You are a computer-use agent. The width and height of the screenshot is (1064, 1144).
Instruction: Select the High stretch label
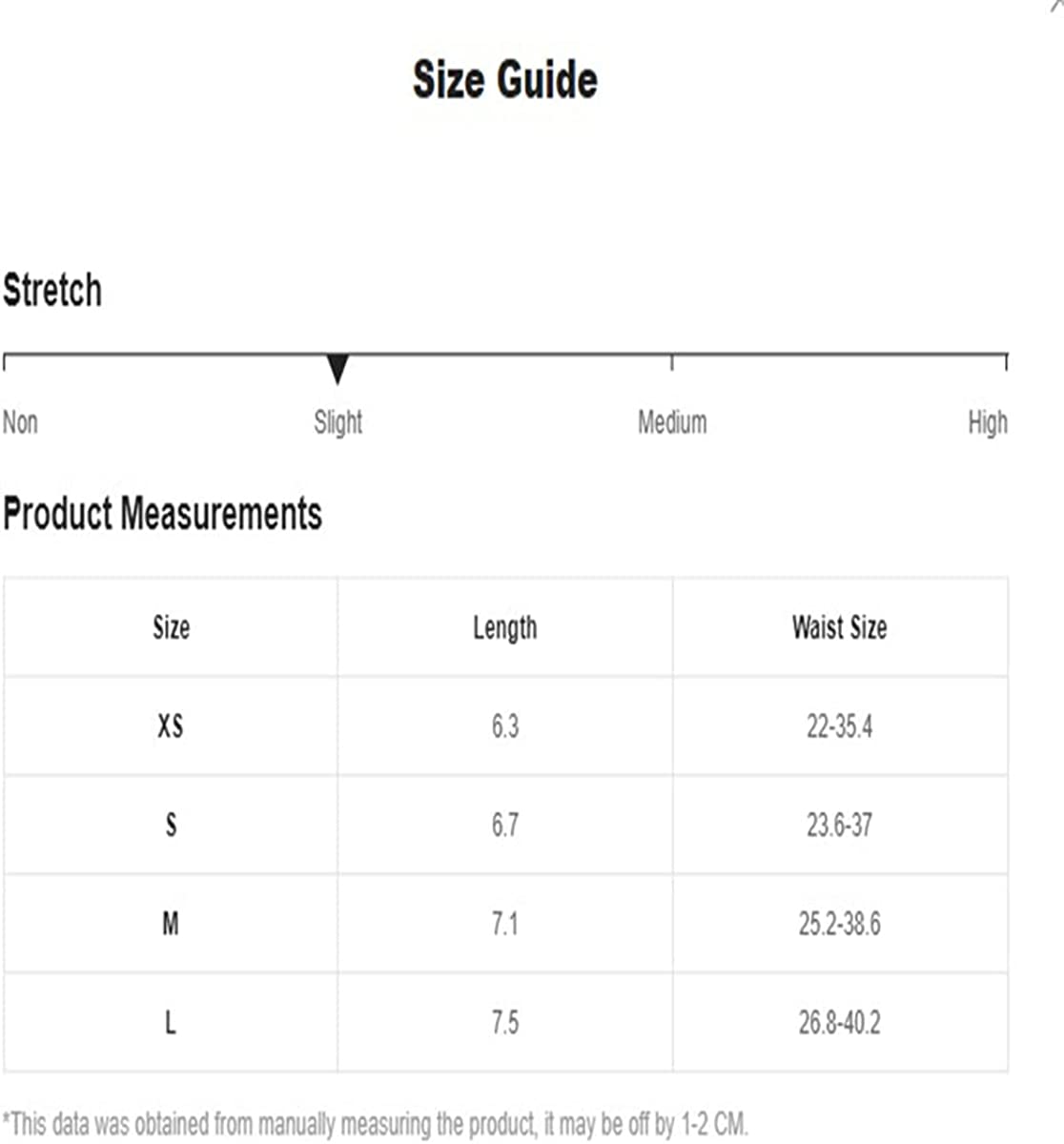(988, 422)
